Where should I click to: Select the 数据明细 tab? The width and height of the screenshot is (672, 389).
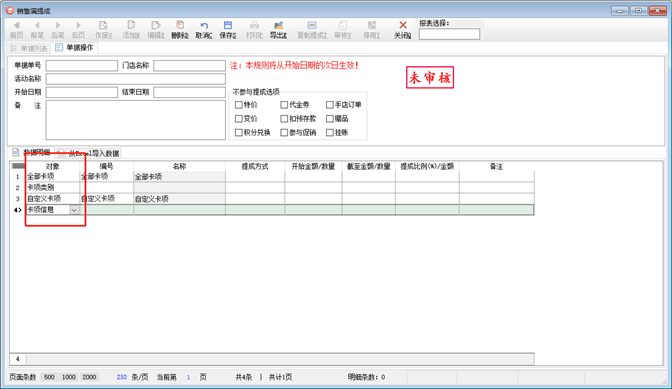32,153
